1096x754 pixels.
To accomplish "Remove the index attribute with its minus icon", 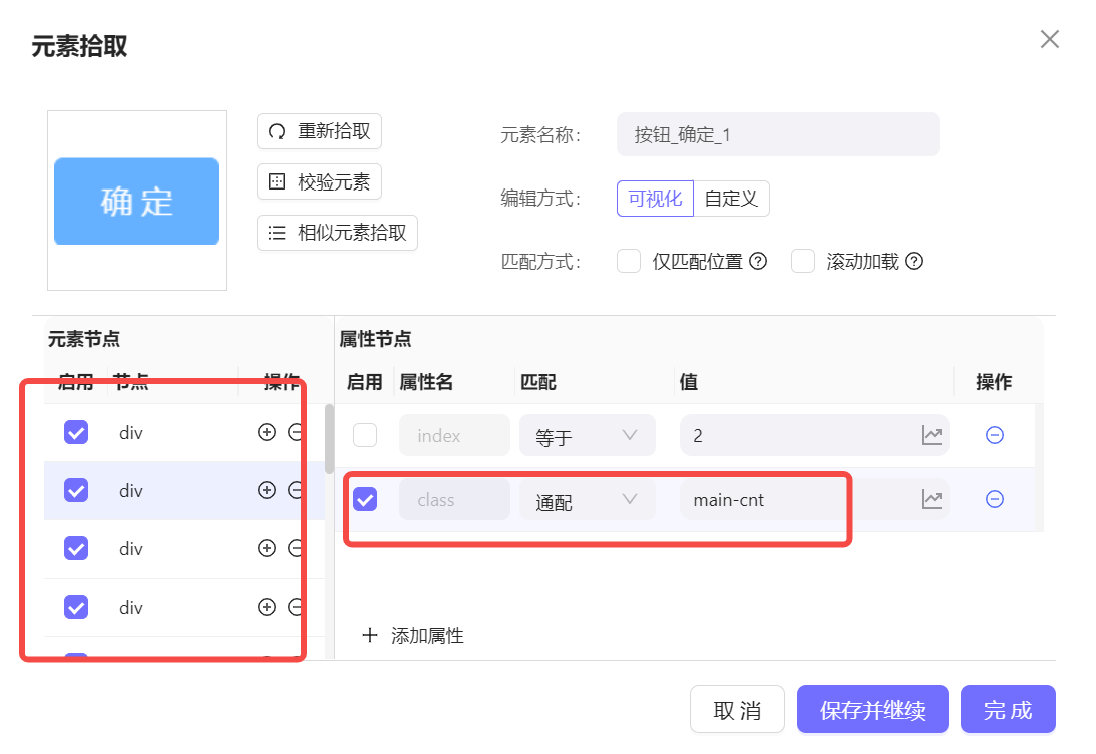I will 995,435.
